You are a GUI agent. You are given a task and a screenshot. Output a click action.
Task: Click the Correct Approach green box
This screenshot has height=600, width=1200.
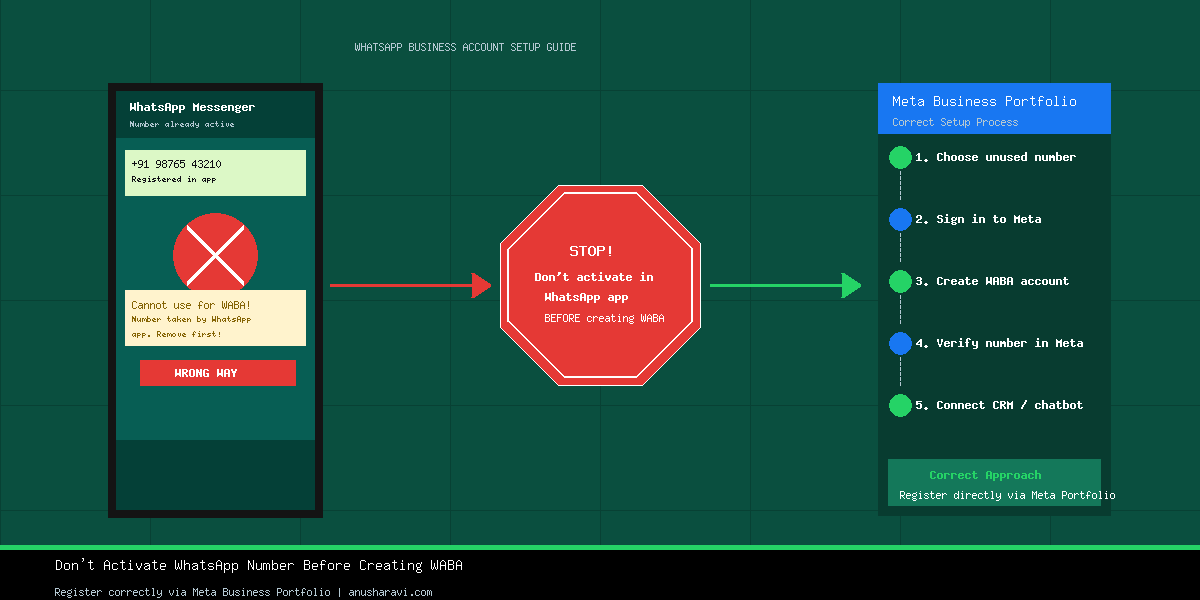(x=994, y=483)
